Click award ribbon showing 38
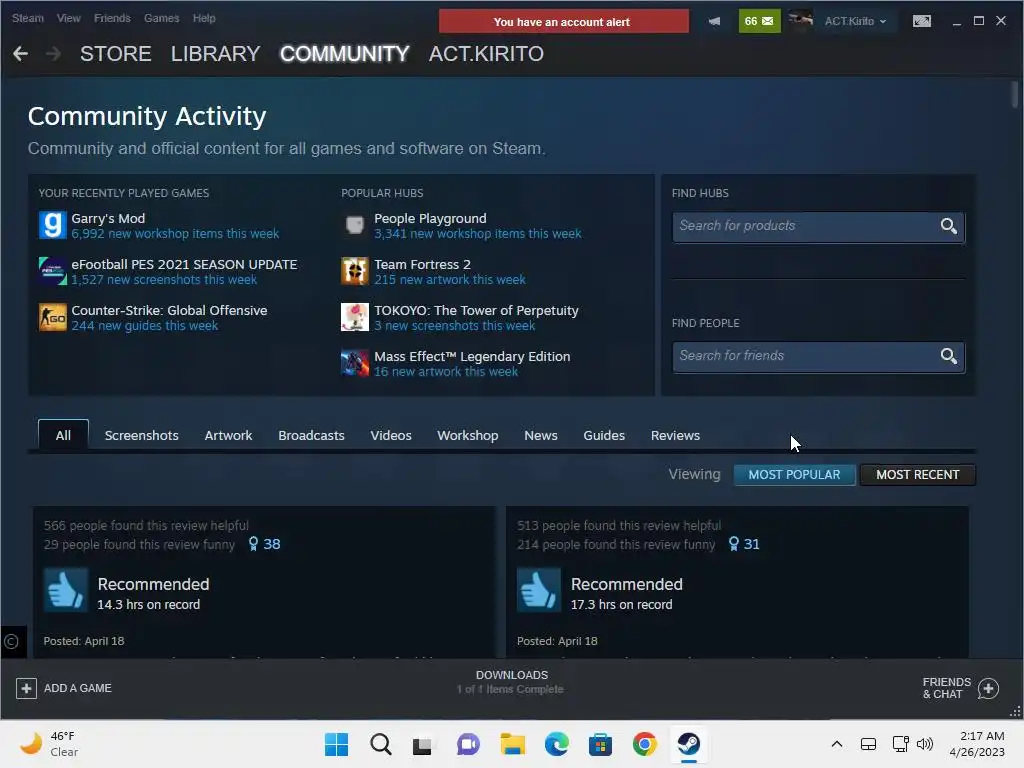1024x768 pixels. [x=264, y=544]
